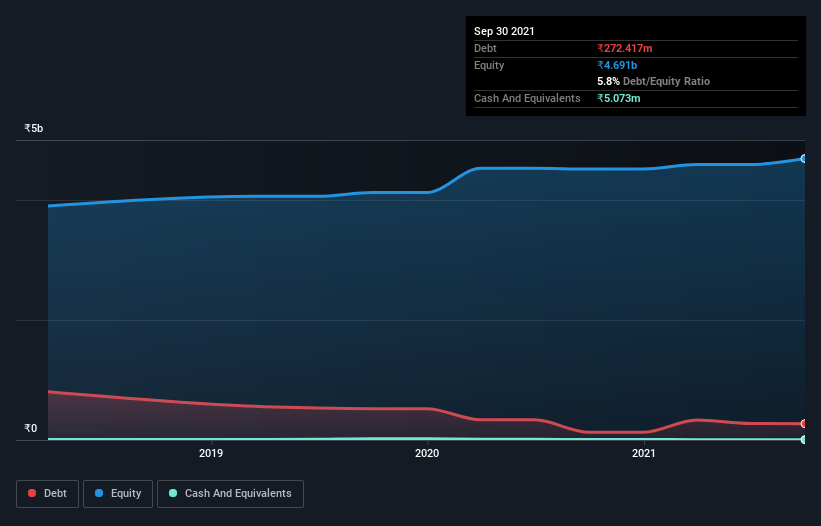
Task: Click the 2019 x-axis label
Action: pyautogui.click(x=211, y=453)
